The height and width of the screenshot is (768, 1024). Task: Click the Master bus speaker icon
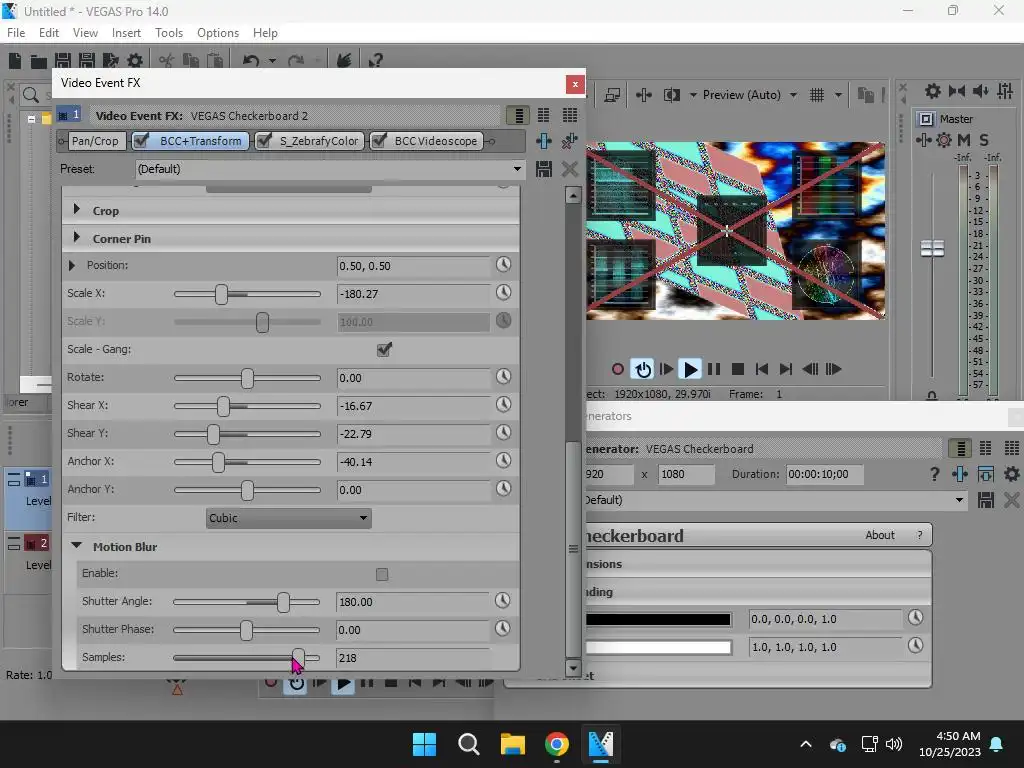click(980, 91)
